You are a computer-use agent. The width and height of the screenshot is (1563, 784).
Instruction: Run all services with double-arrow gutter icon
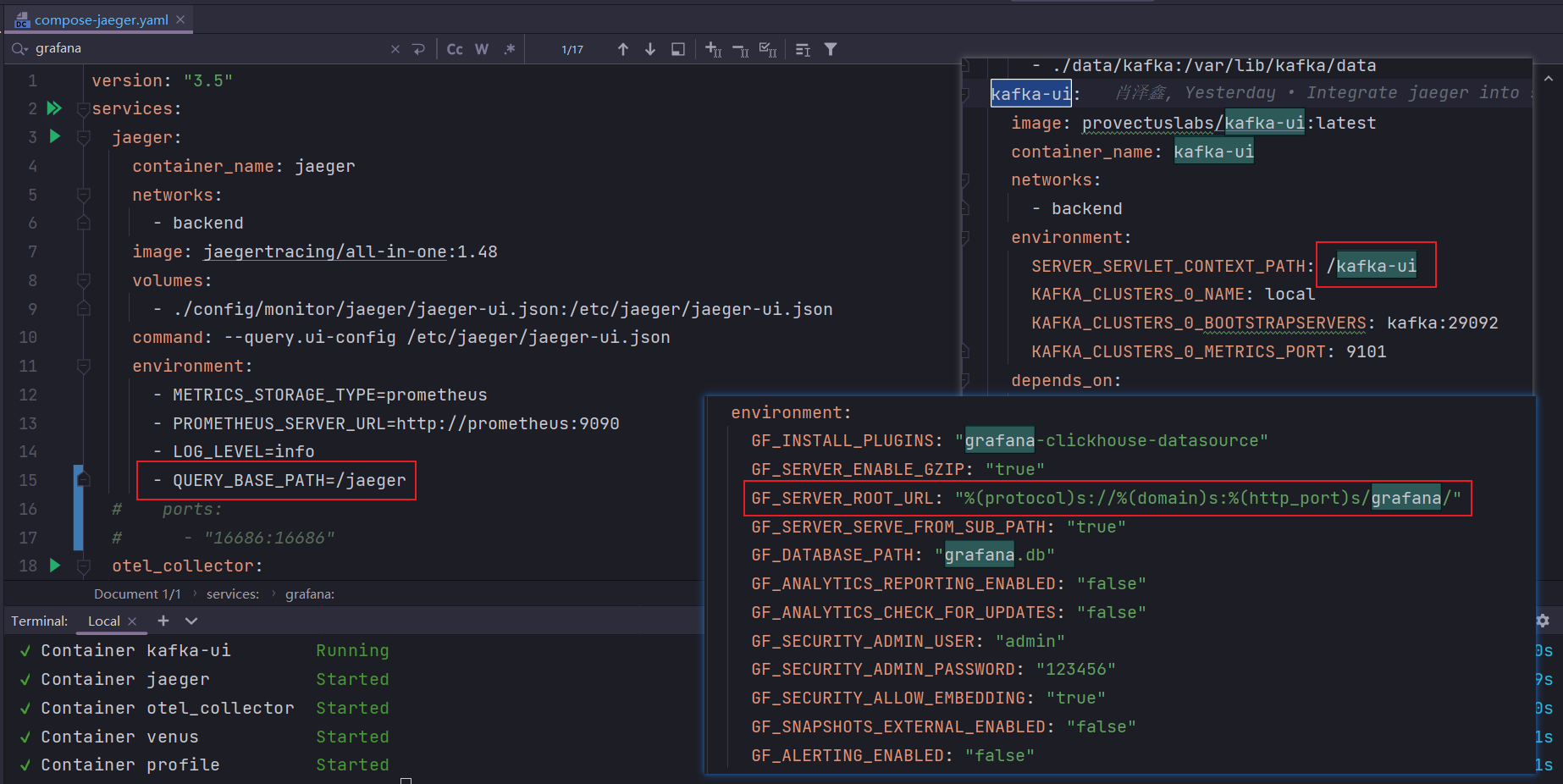(x=54, y=108)
